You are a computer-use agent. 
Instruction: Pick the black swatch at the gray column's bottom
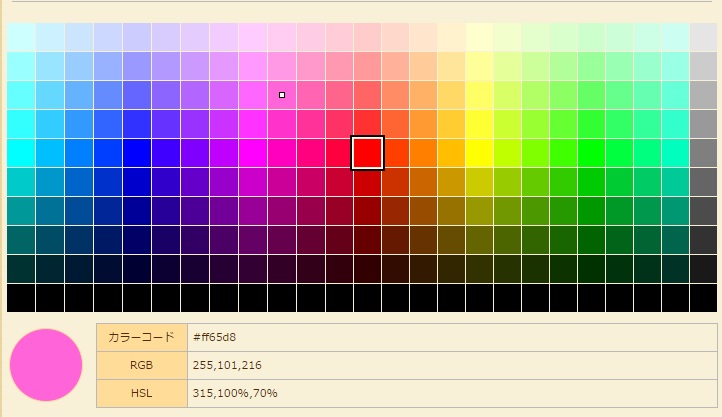tap(704, 298)
